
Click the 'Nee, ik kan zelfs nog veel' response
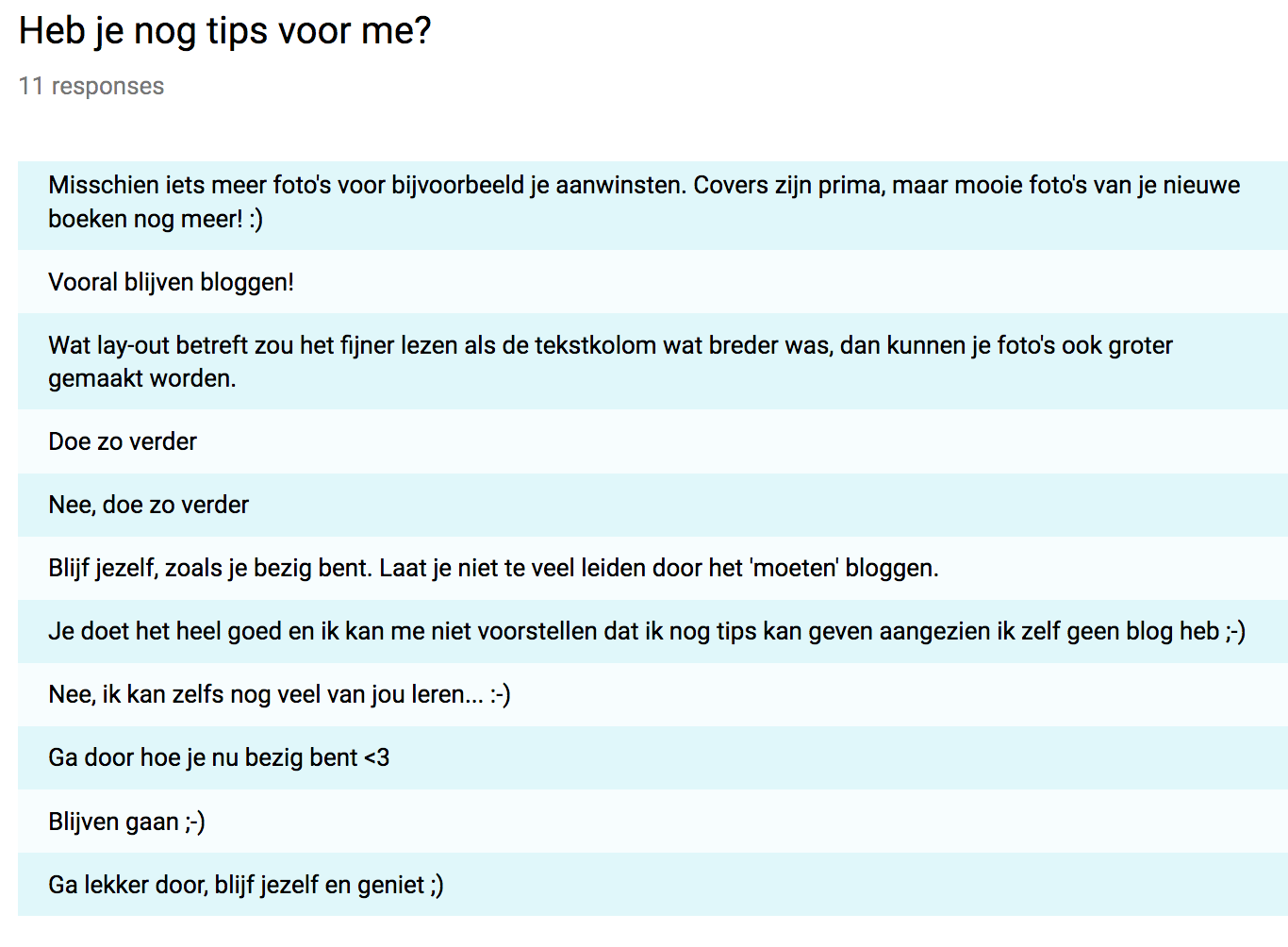coord(652,694)
